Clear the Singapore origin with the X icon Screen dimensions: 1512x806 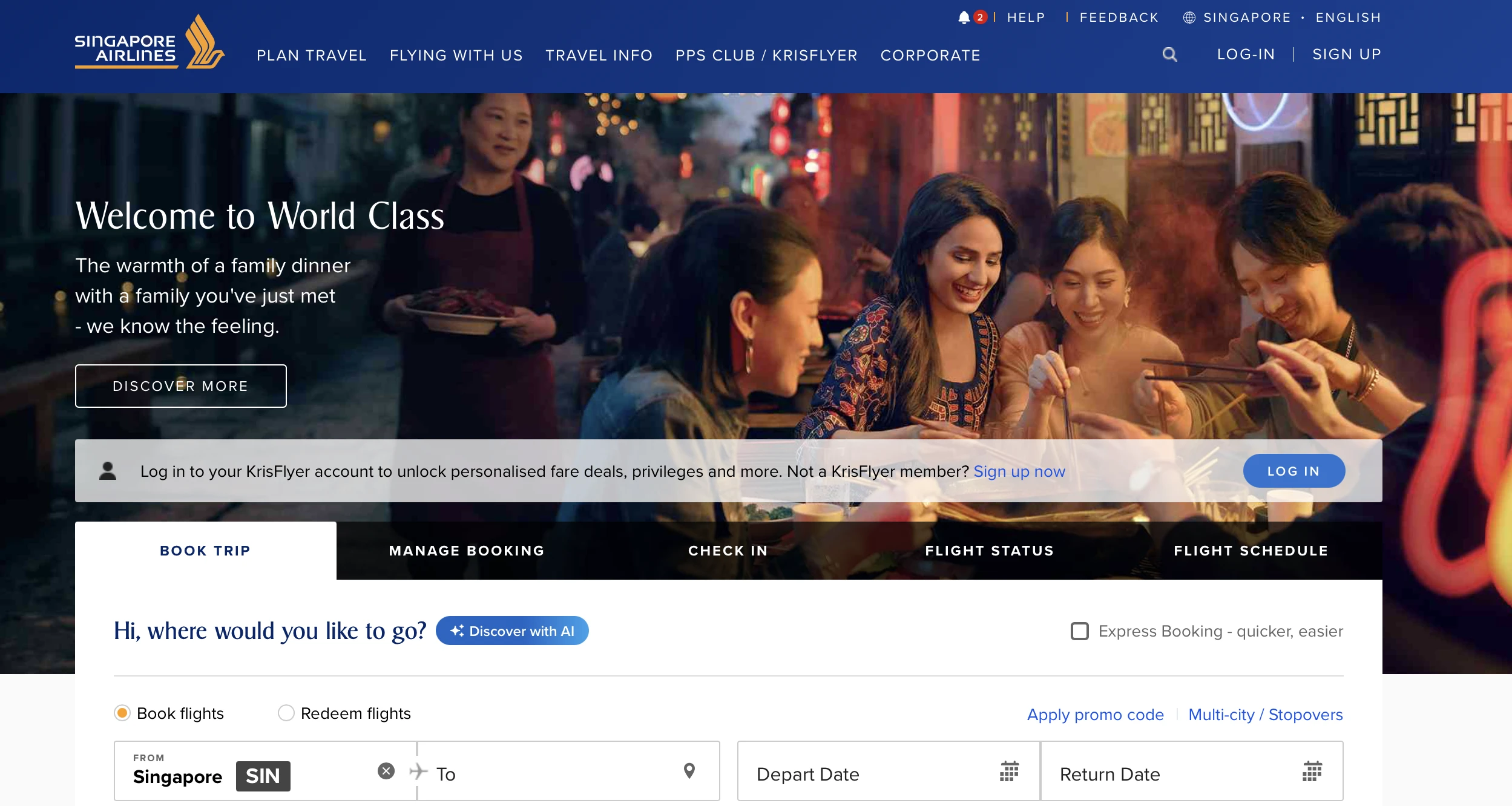tap(386, 771)
